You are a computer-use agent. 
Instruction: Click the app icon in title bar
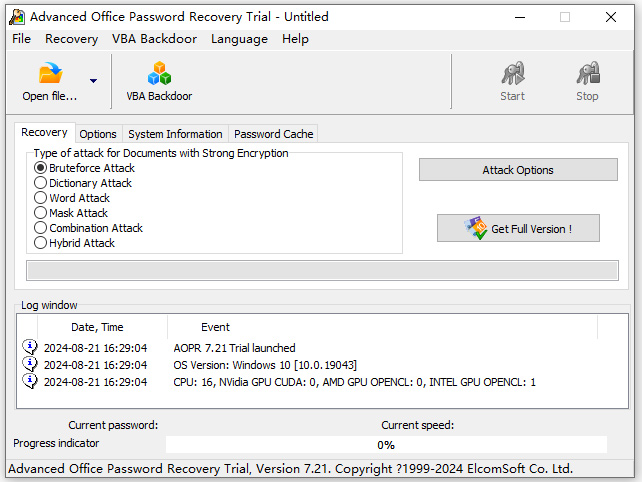[x=17, y=17]
